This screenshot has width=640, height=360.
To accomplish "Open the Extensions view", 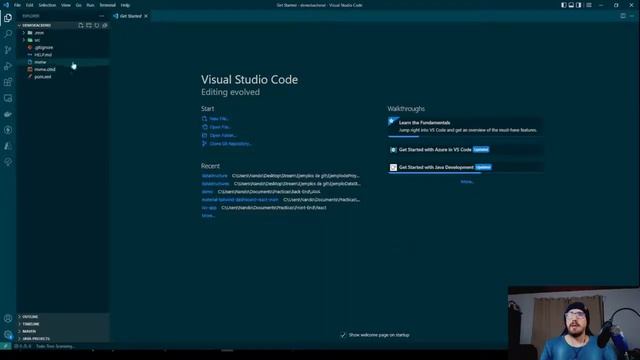I will tap(8, 82).
